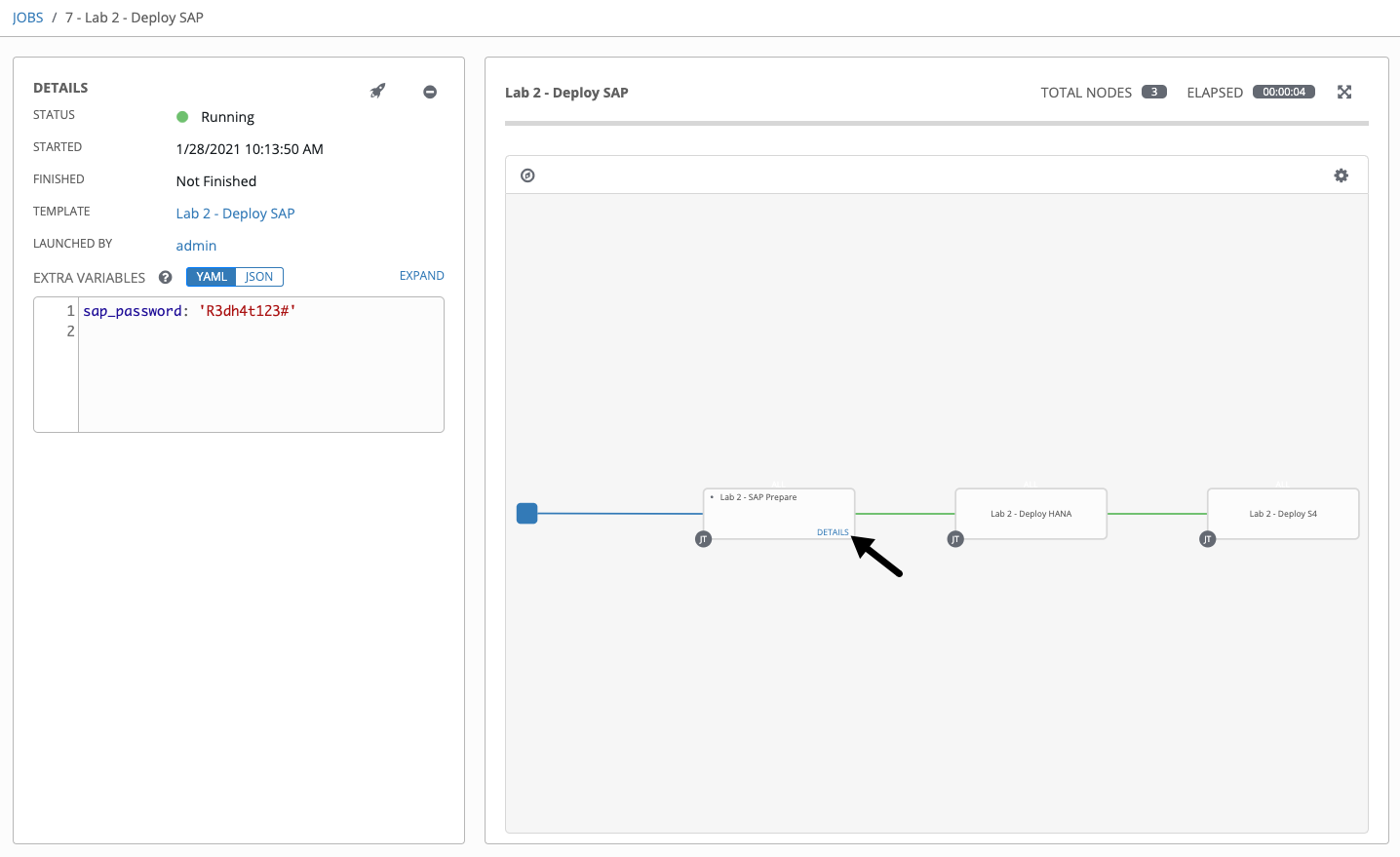
Task: Click inside the extra variables code editor
Action: (x=261, y=365)
